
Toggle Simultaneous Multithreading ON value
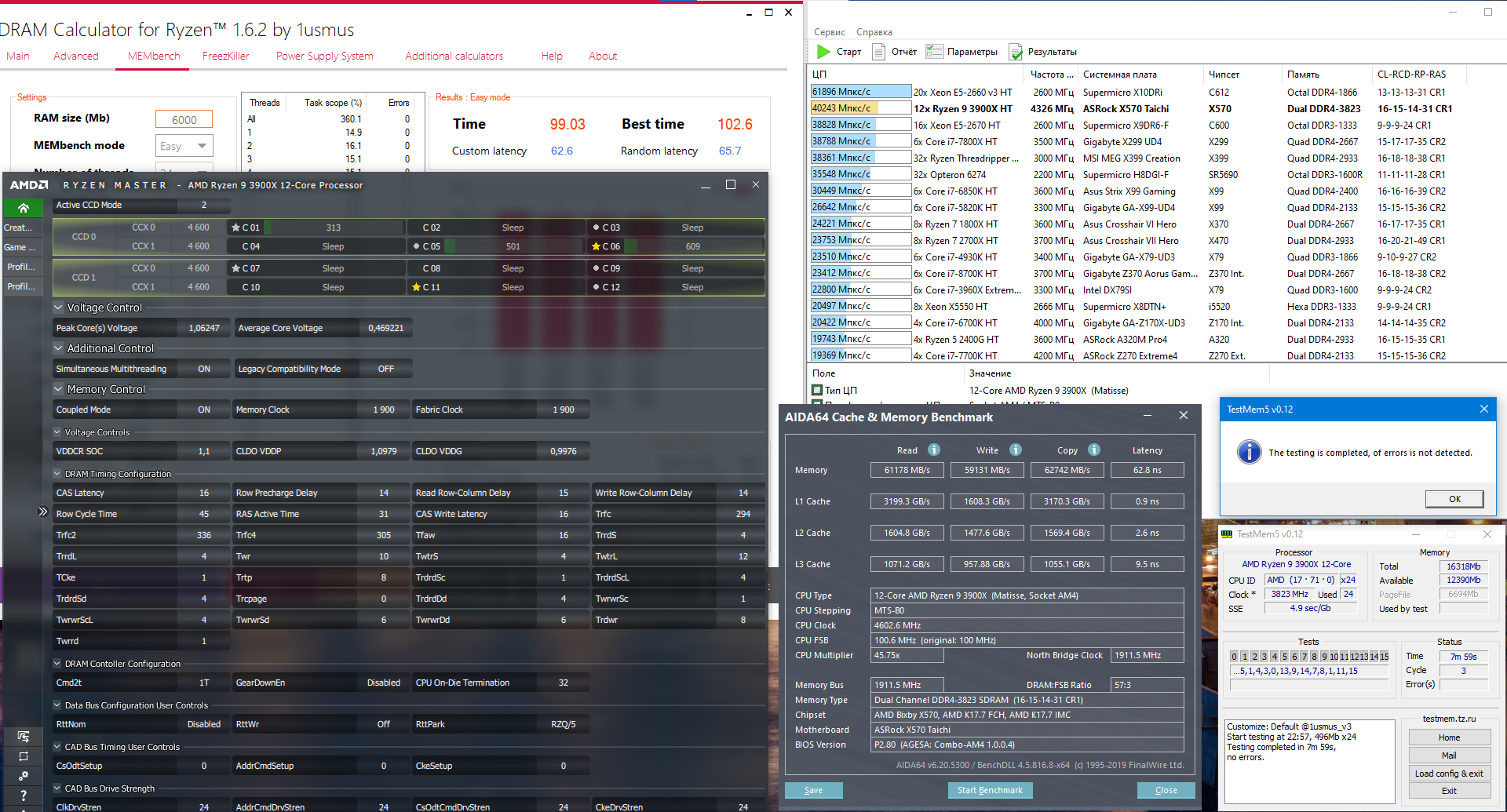pos(204,369)
